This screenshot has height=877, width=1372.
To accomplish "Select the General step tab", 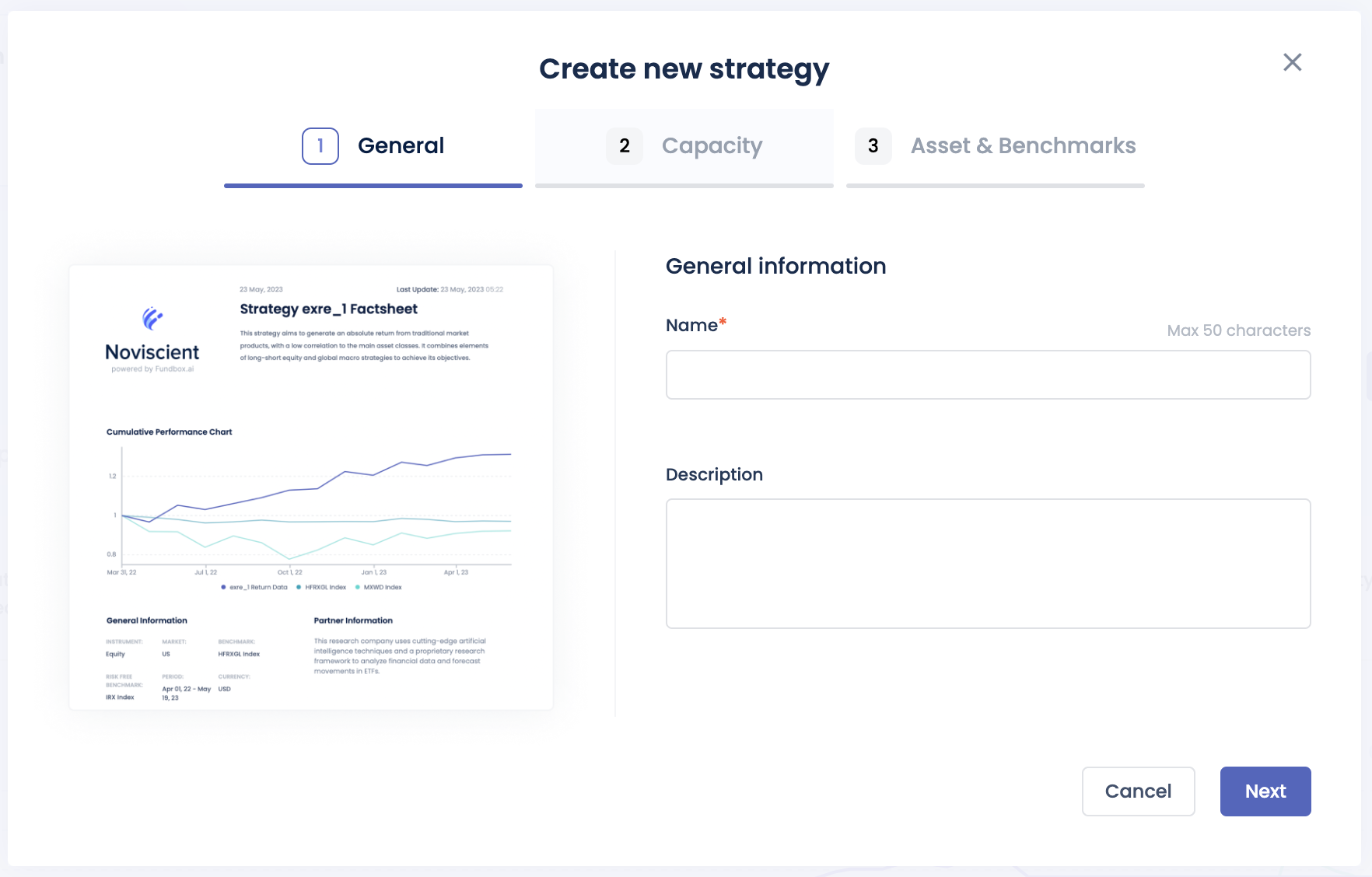I will pos(373,148).
